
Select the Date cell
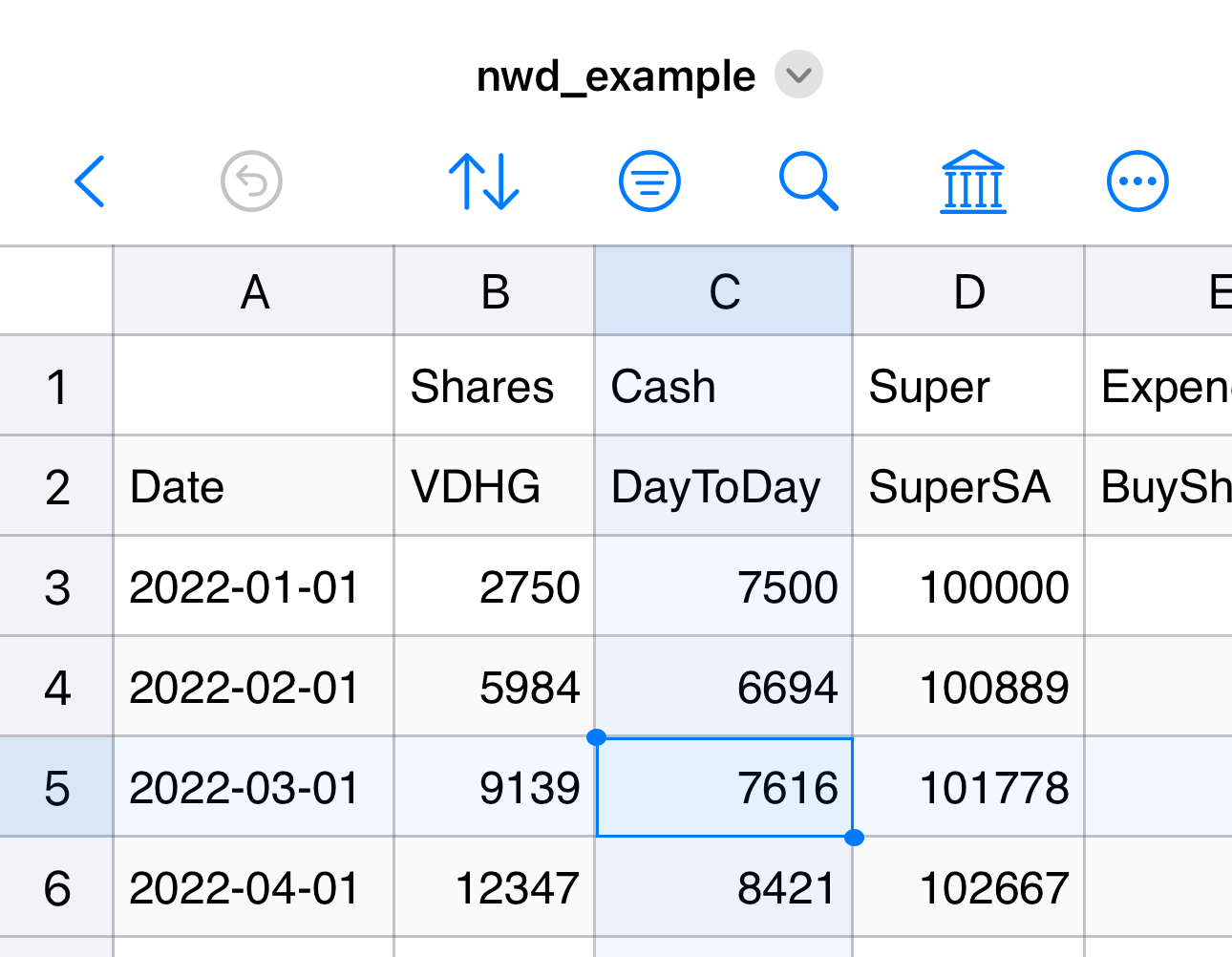(x=254, y=486)
